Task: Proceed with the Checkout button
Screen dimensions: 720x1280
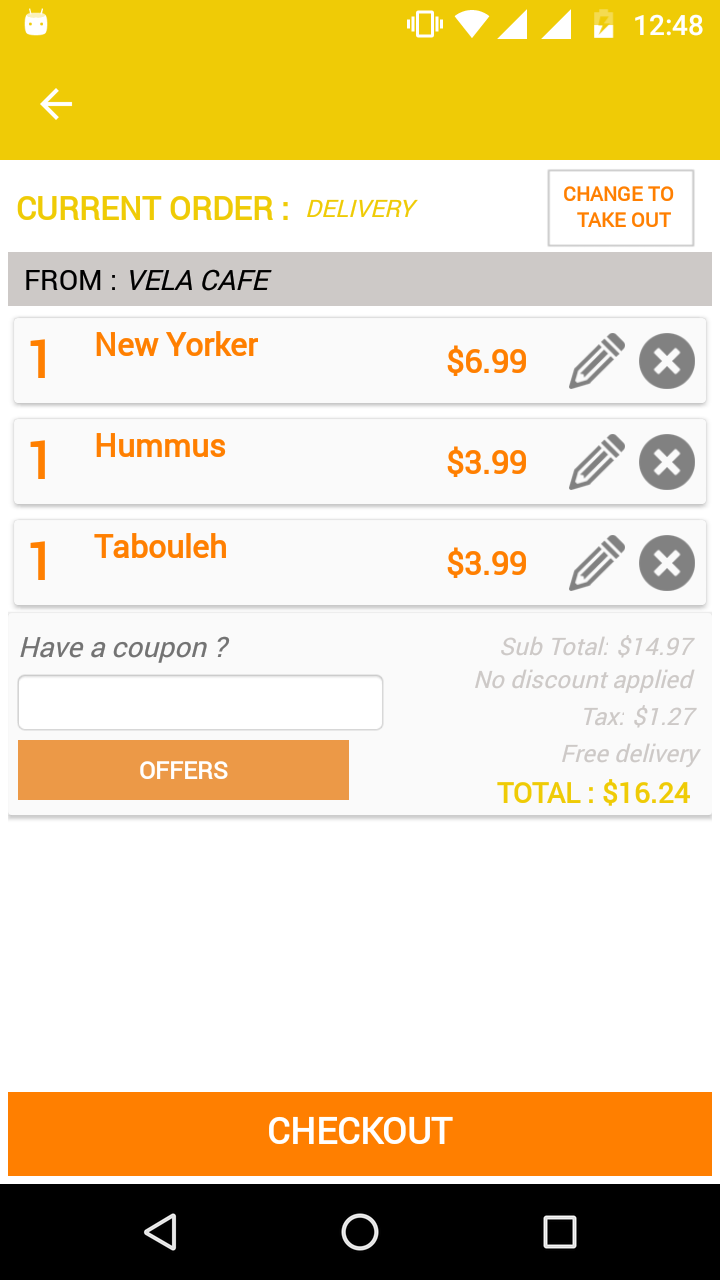Action: (360, 1133)
